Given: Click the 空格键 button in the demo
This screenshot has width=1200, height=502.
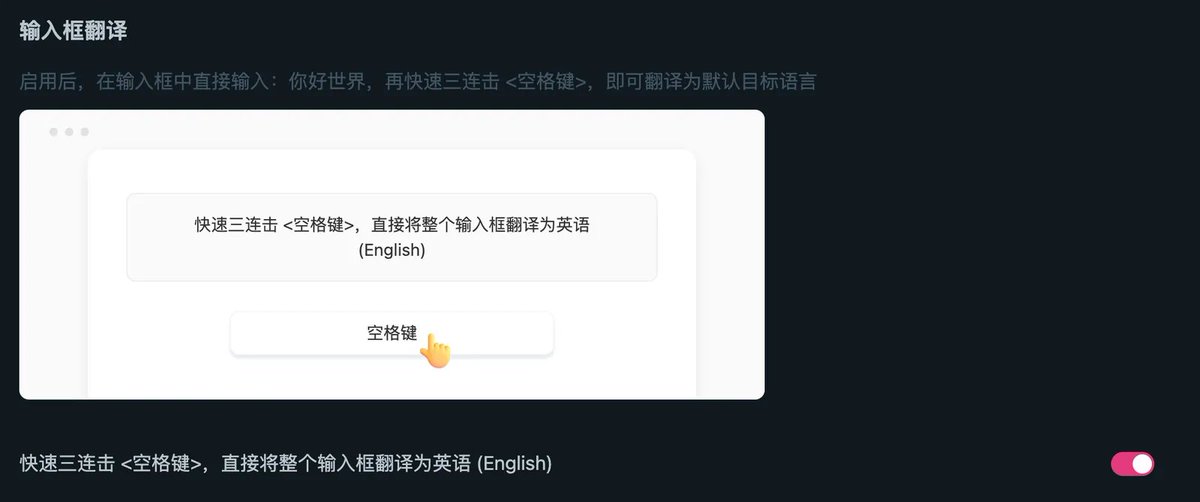Looking at the screenshot, I should coord(391,334).
